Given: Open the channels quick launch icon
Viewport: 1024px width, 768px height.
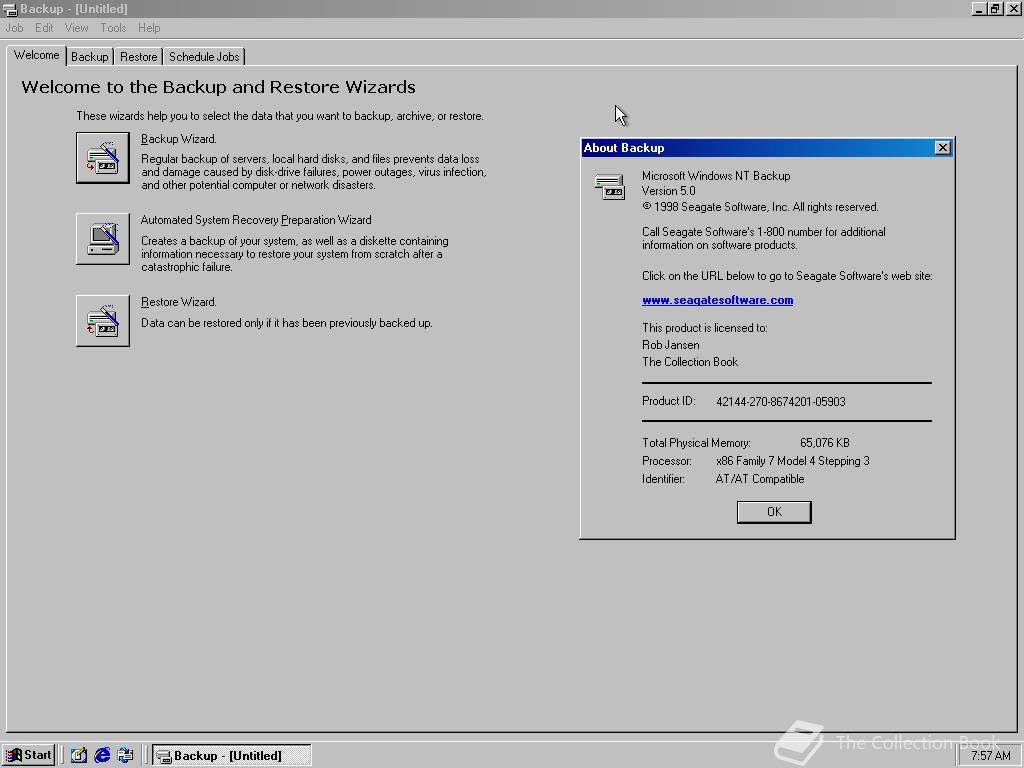Looking at the screenshot, I should point(125,755).
